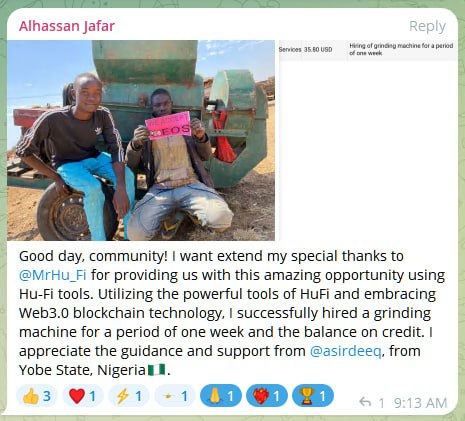Toggle the selected trophy reaction
The image size is (465, 421).
pyautogui.click(x=313, y=396)
